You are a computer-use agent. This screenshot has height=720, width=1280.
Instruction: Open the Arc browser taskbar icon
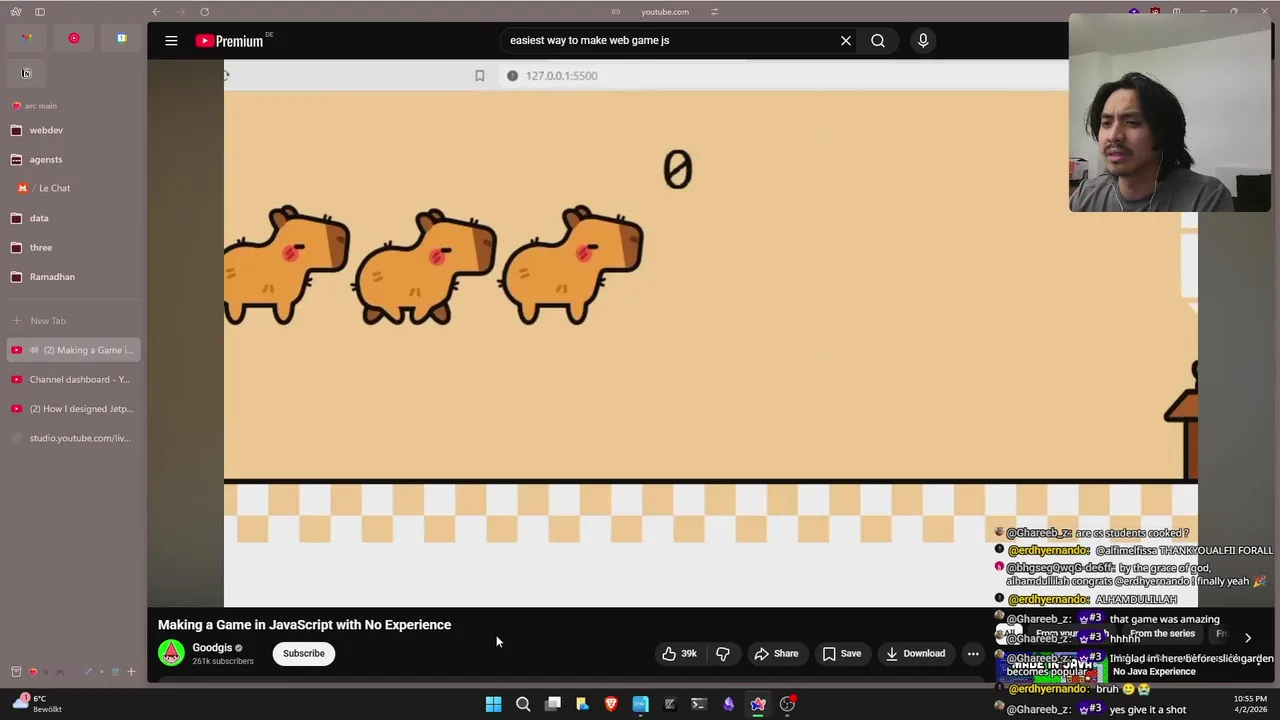pos(758,704)
